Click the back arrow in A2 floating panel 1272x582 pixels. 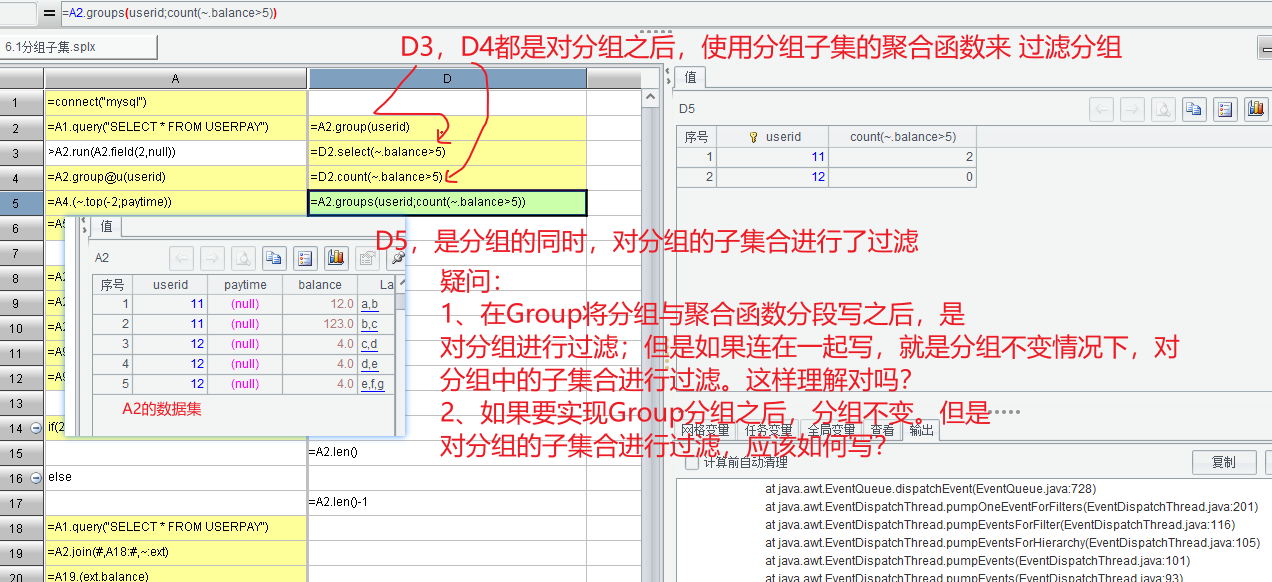(x=181, y=258)
